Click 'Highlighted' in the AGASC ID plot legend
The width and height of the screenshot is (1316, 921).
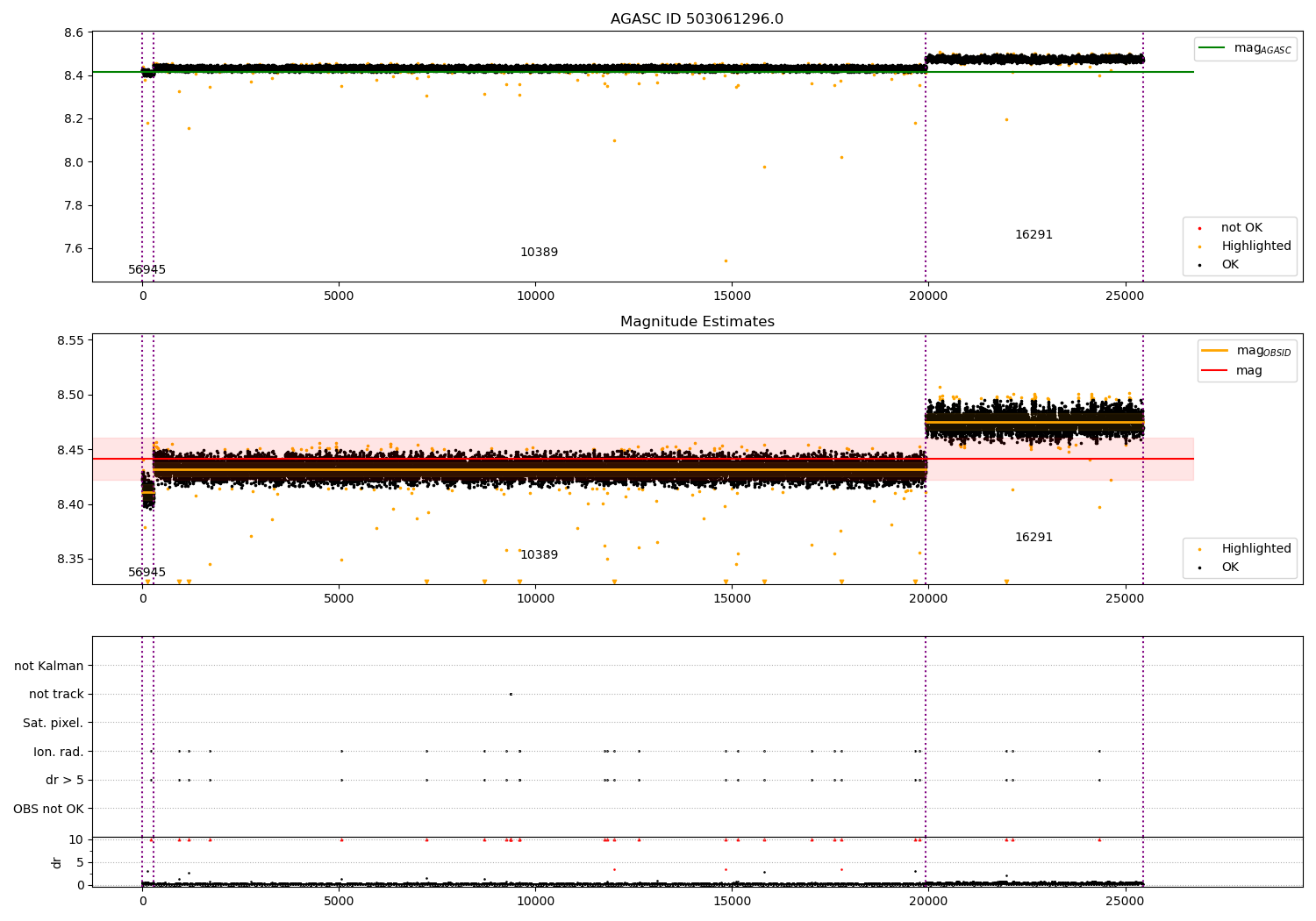(1256, 246)
